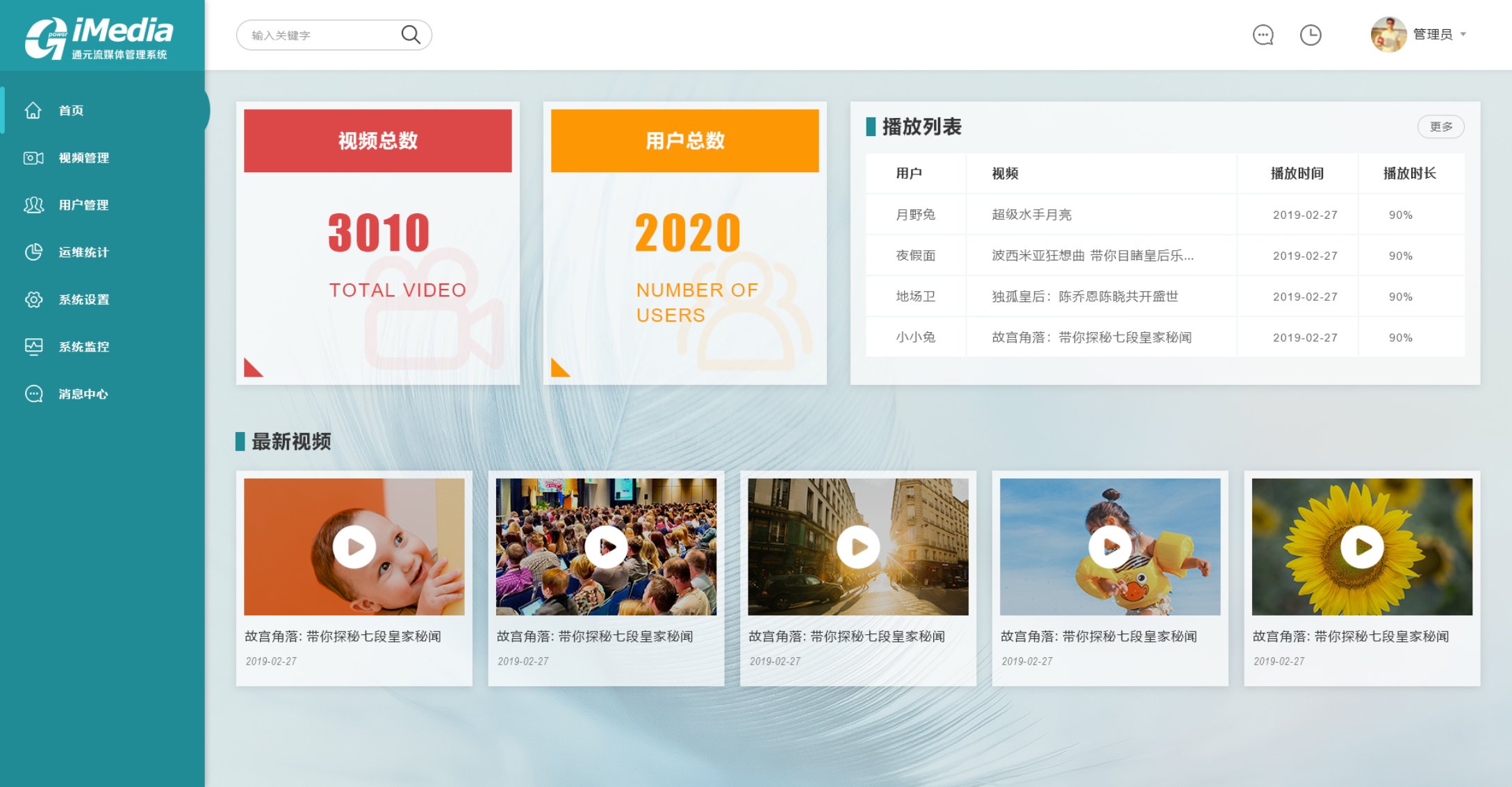Click the video camera icon for 视频管理

(x=33, y=158)
